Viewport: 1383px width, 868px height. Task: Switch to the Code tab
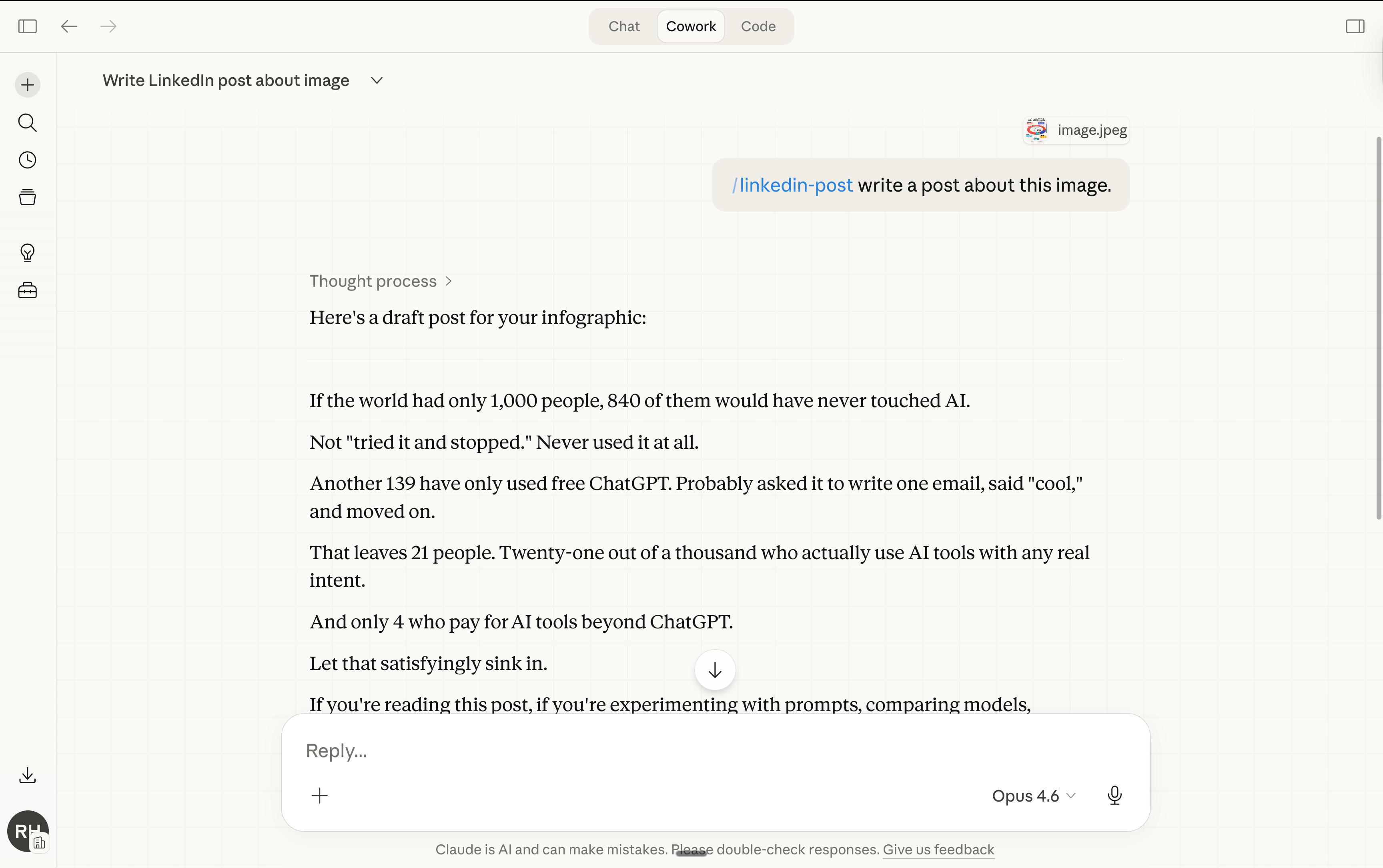coord(758,26)
